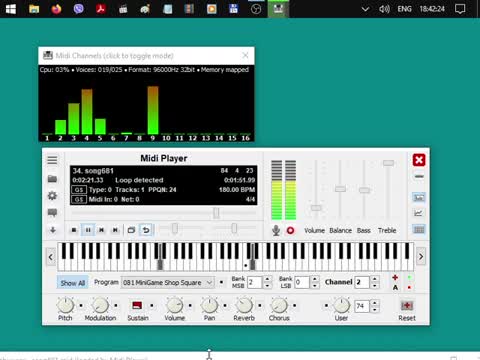
Task: Pause the current song
Action: pos(88,230)
